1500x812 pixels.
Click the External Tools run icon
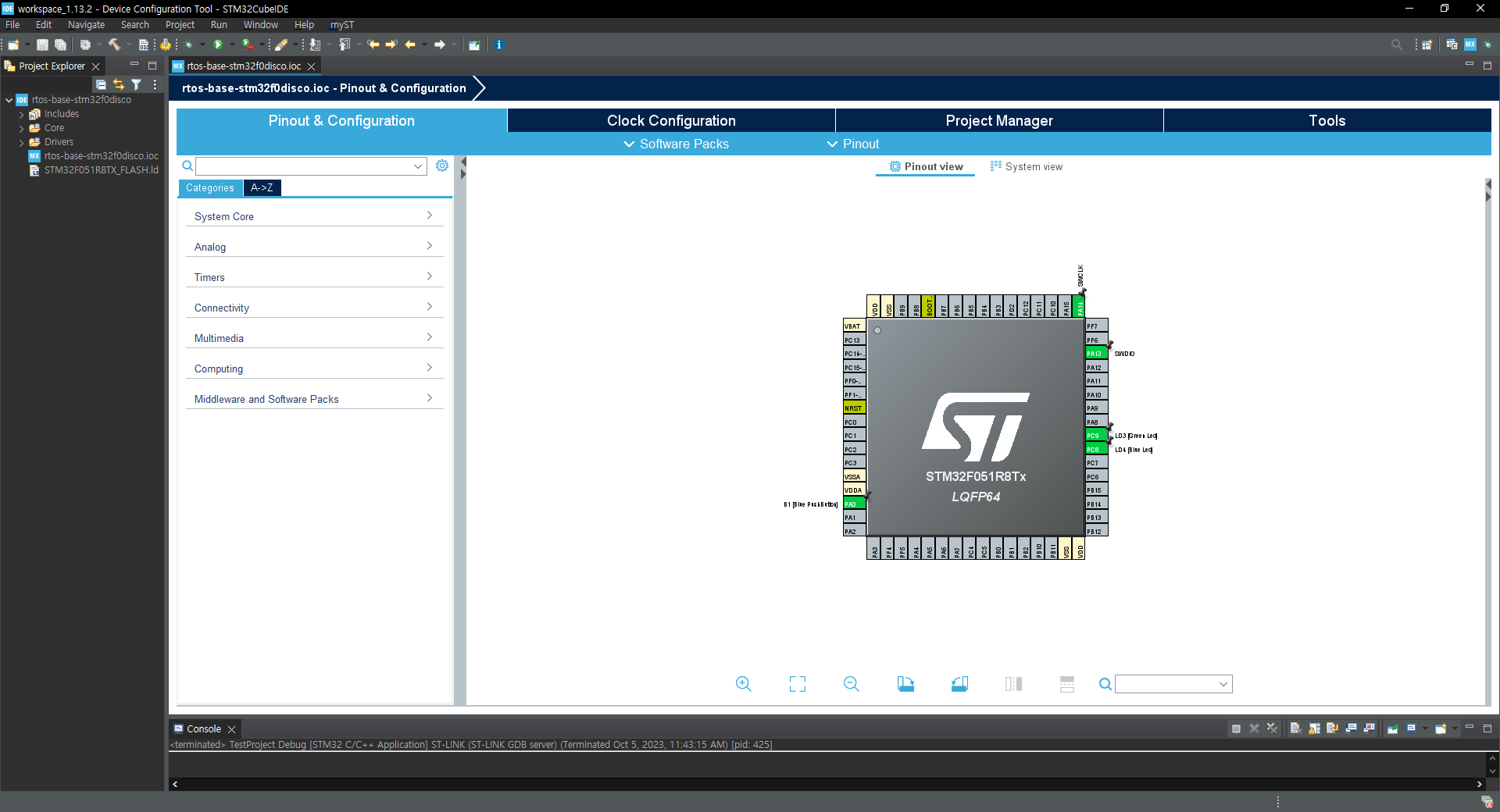pos(248,45)
